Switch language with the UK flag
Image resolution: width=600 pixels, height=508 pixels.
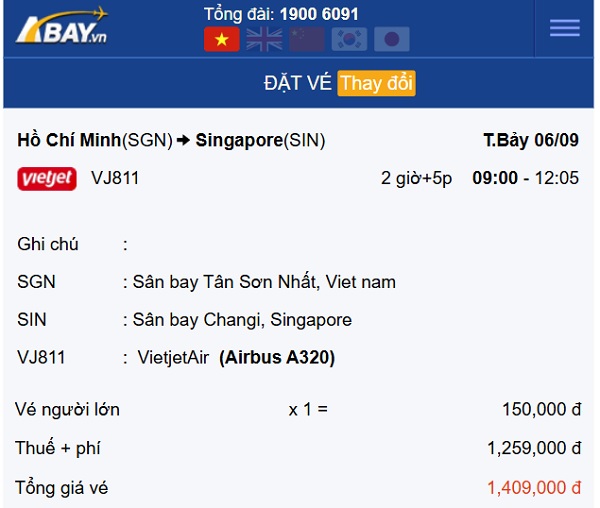tap(264, 39)
